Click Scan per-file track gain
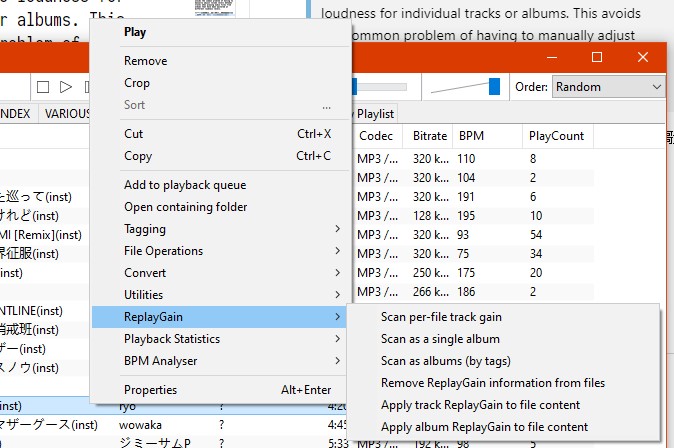Screen dimensions: 674x448 point(503,317)
